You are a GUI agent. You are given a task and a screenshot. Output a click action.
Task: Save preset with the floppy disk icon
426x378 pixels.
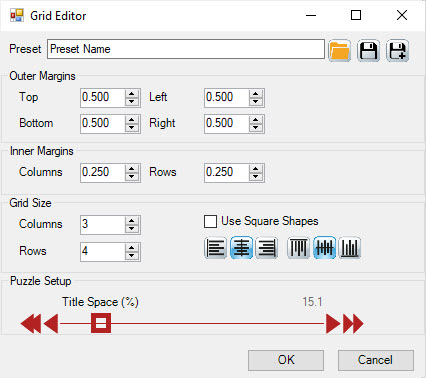368,51
